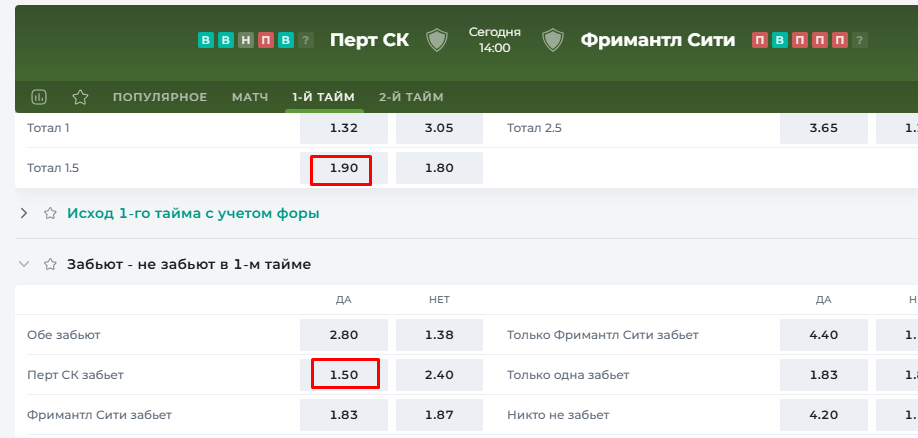This screenshot has width=918, height=438.
Task: Select Тотал 1.5 odds 1.90
Action: pos(344,168)
